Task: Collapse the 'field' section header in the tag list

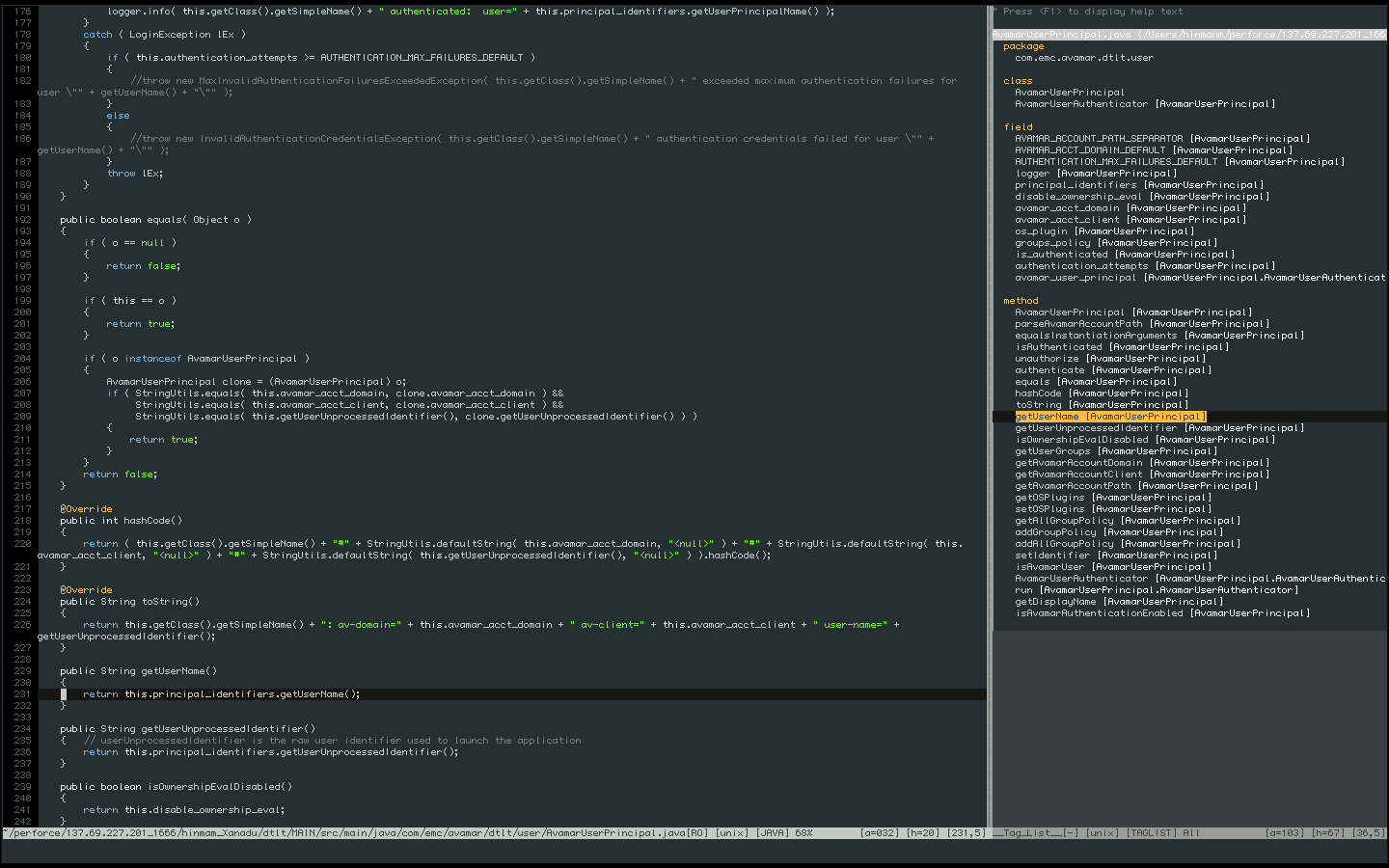Action: (1018, 127)
